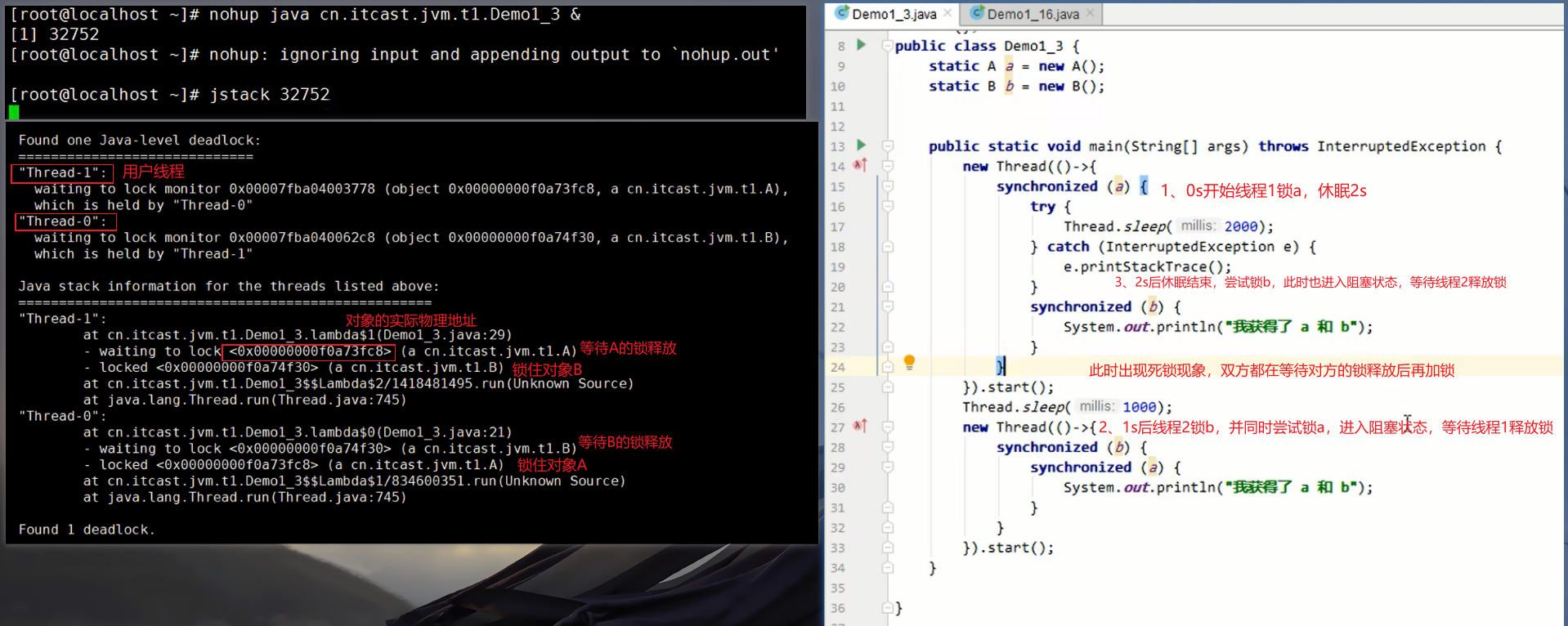1568x626 pixels.
Task: Fold the synchronized (a) block on line 15
Action: (888, 186)
